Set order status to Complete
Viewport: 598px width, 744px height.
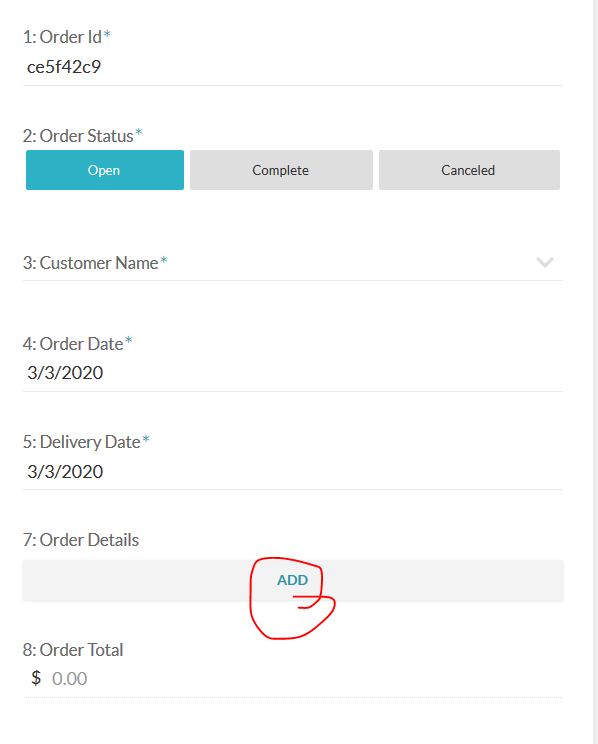281,170
